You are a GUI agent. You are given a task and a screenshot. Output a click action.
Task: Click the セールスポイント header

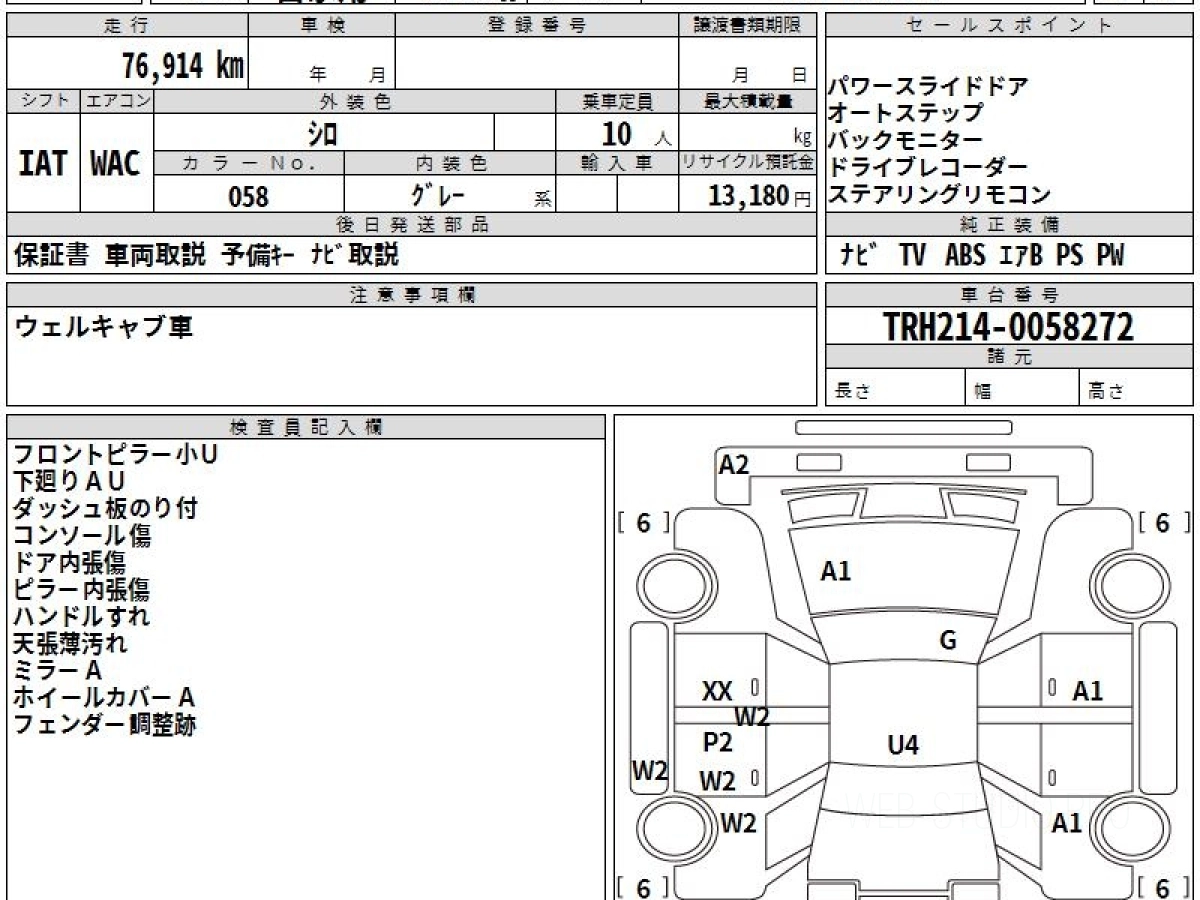pyautogui.click(x=1010, y=26)
